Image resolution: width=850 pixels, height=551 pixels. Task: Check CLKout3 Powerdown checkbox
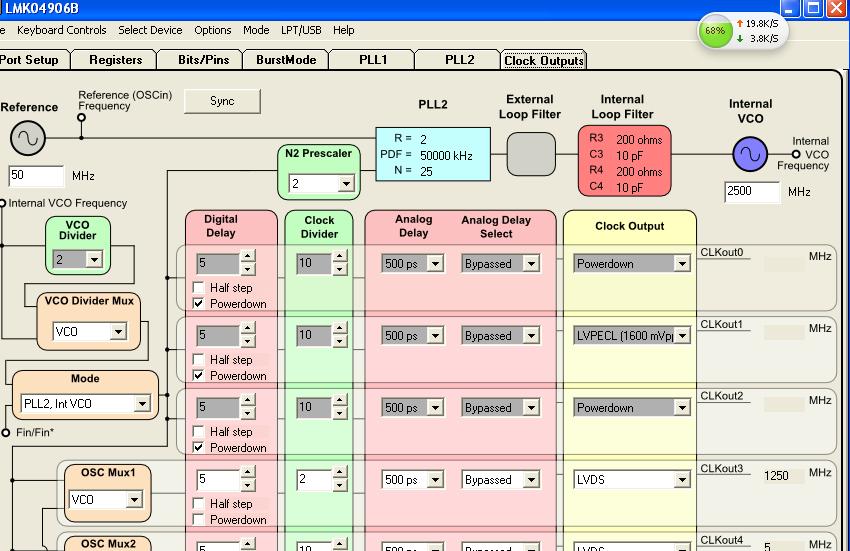[x=198, y=520]
